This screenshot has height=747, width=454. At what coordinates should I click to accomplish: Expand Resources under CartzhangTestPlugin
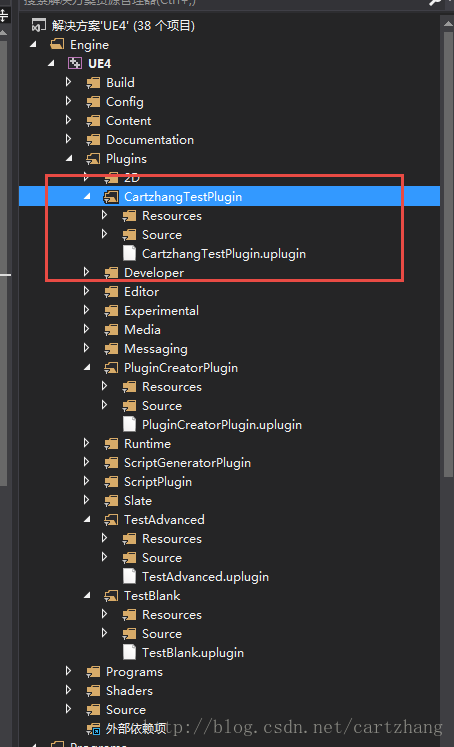(x=104, y=215)
